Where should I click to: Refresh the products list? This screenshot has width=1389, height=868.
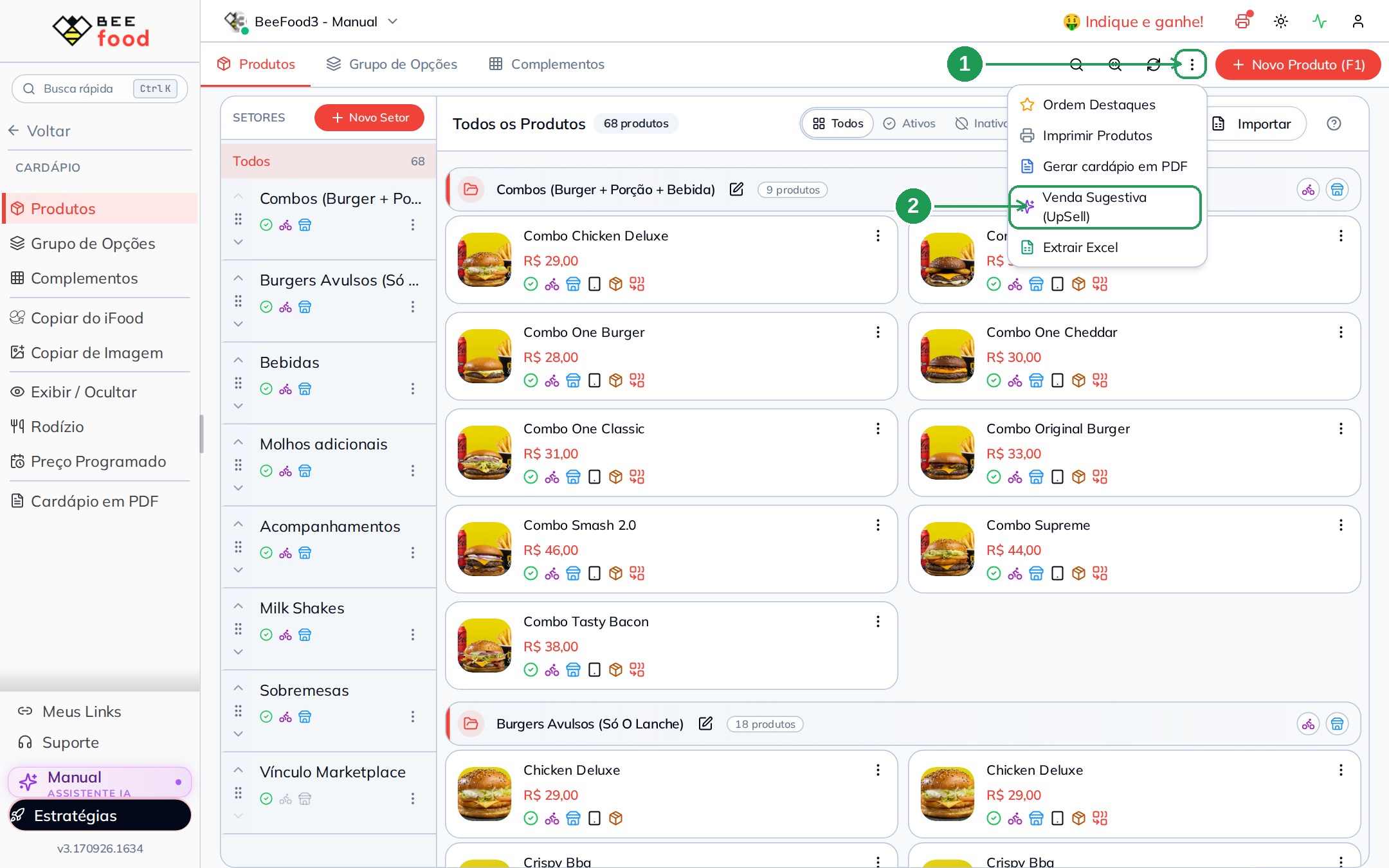point(1154,64)
